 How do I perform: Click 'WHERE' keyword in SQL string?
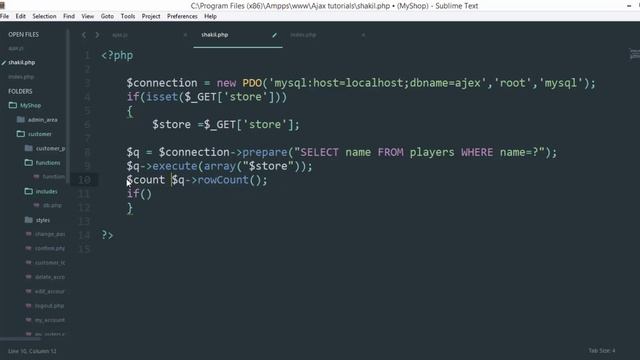[x=477, y=152]
